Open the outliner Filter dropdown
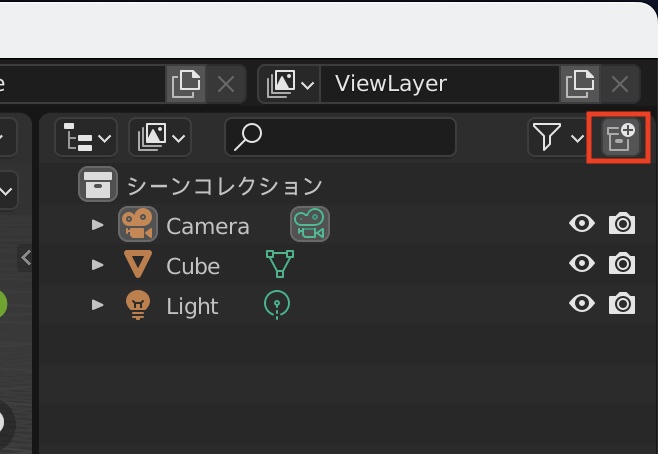The width and height of the screenshot is (658, 454). (x=556, y=138)
